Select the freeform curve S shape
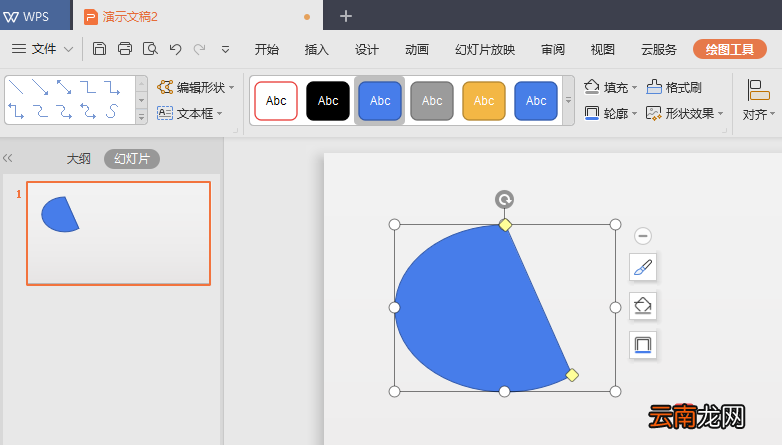Image resolution: width=782 pixels, height=445 pixels. [112, 111]
